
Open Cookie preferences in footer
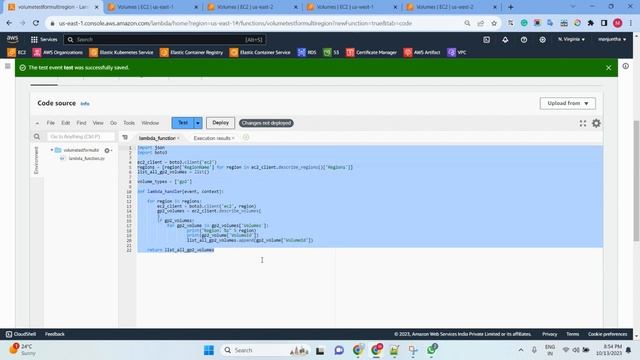(x=607, y=334)
